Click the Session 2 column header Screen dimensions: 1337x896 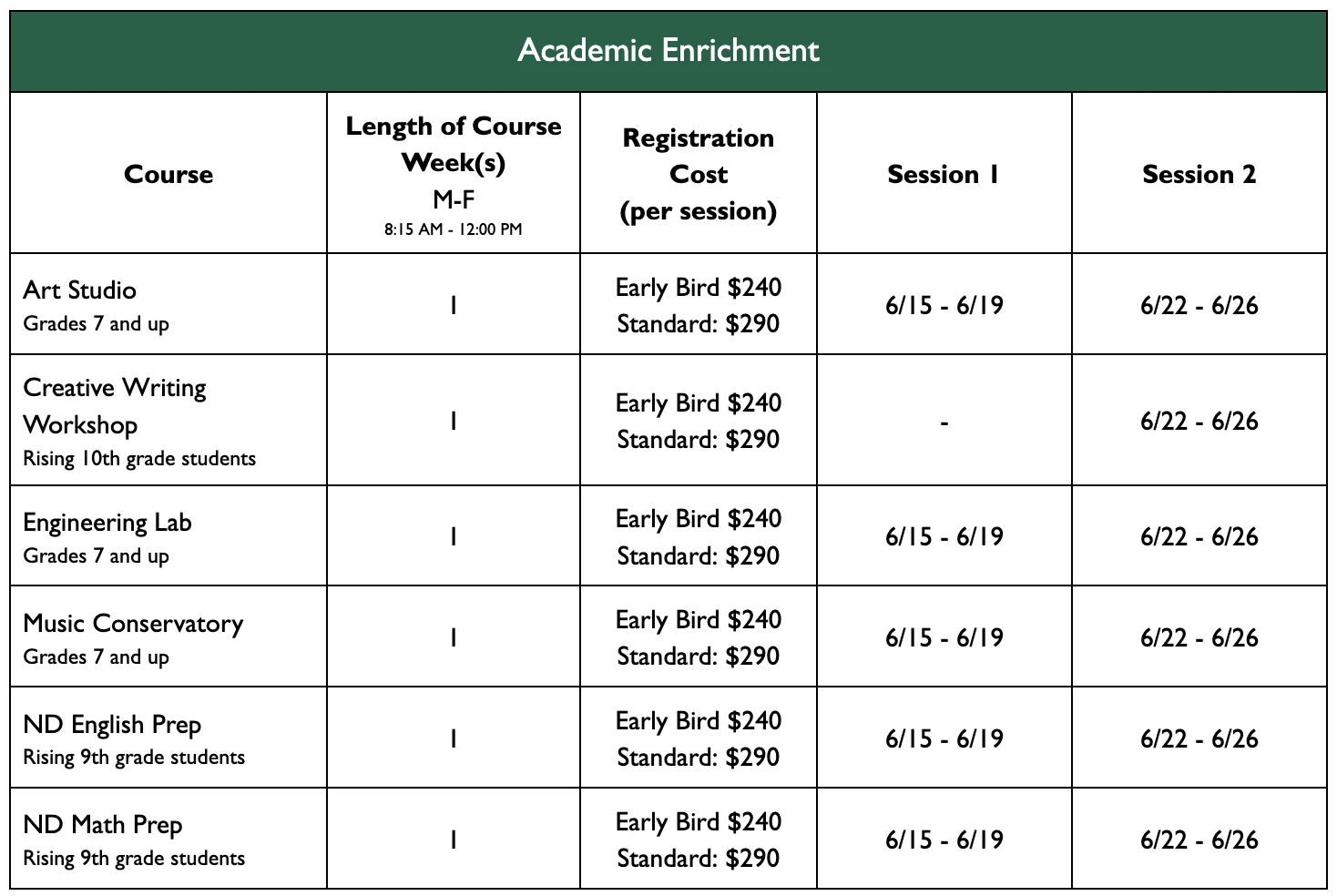click(x=1199, y=174)
